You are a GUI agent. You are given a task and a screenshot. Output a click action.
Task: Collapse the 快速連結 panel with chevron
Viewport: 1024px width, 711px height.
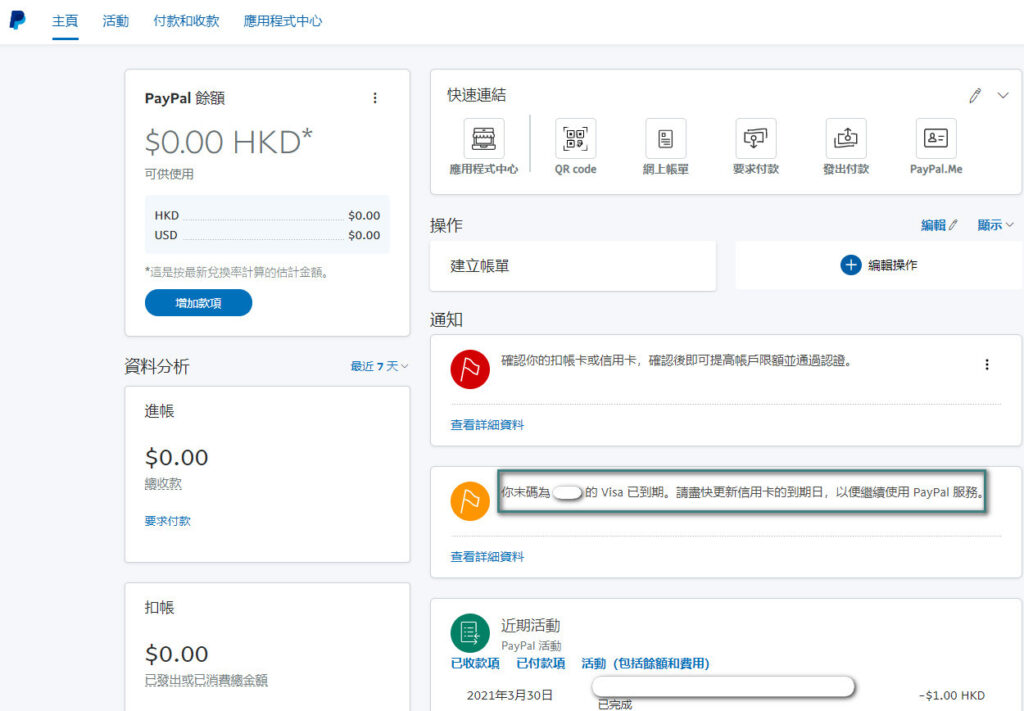(1003, 96)
